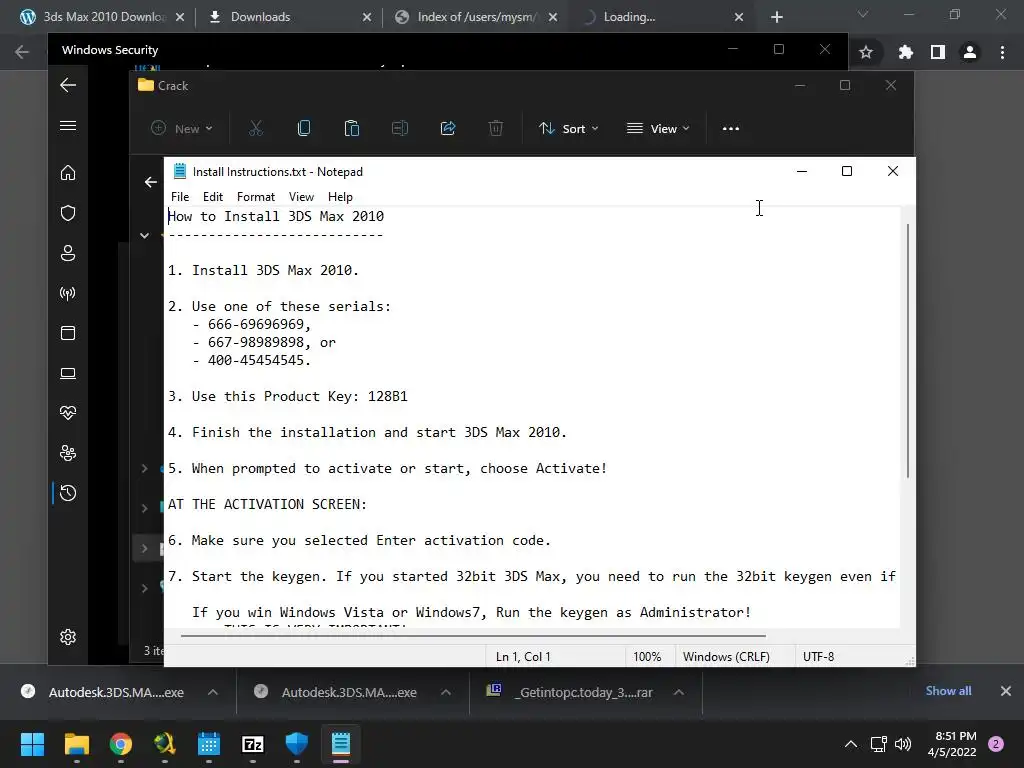Open Chrome from taskbar
1024x768 pixels.
(121, 744)
